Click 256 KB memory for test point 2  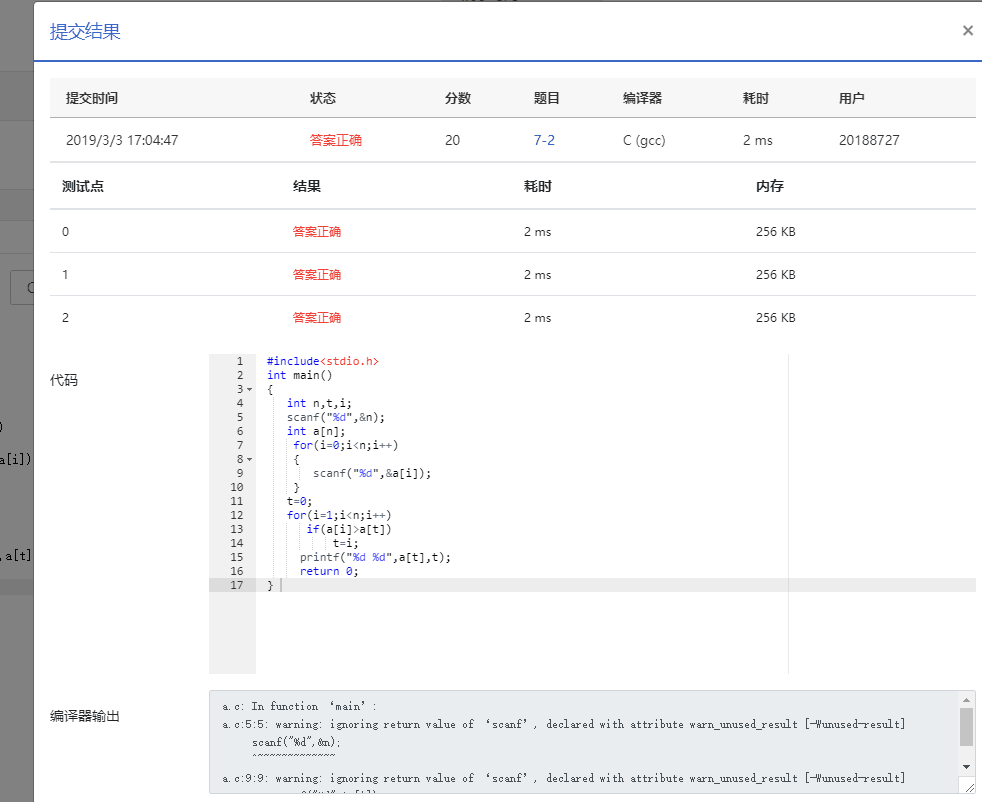click(x=775, y=318)
